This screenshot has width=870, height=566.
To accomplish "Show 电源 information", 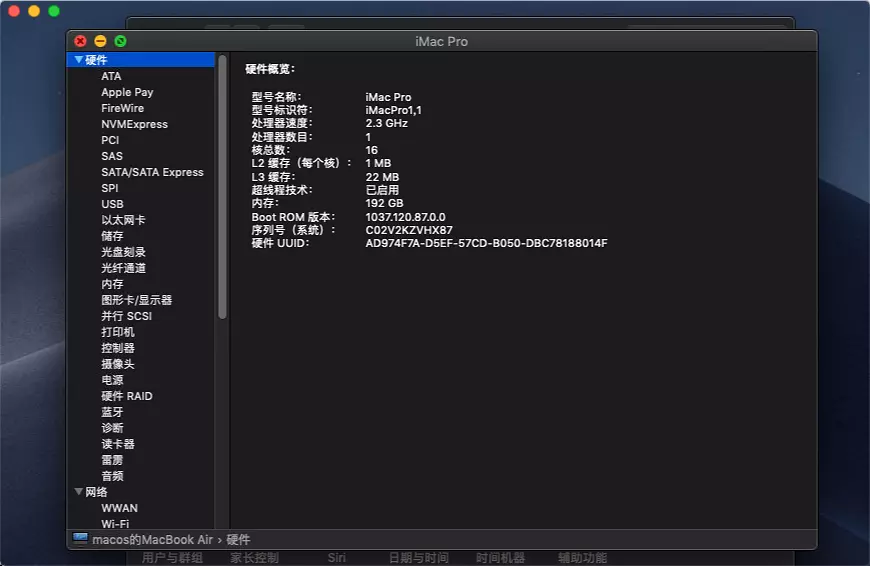I will (x=112, y=380).
